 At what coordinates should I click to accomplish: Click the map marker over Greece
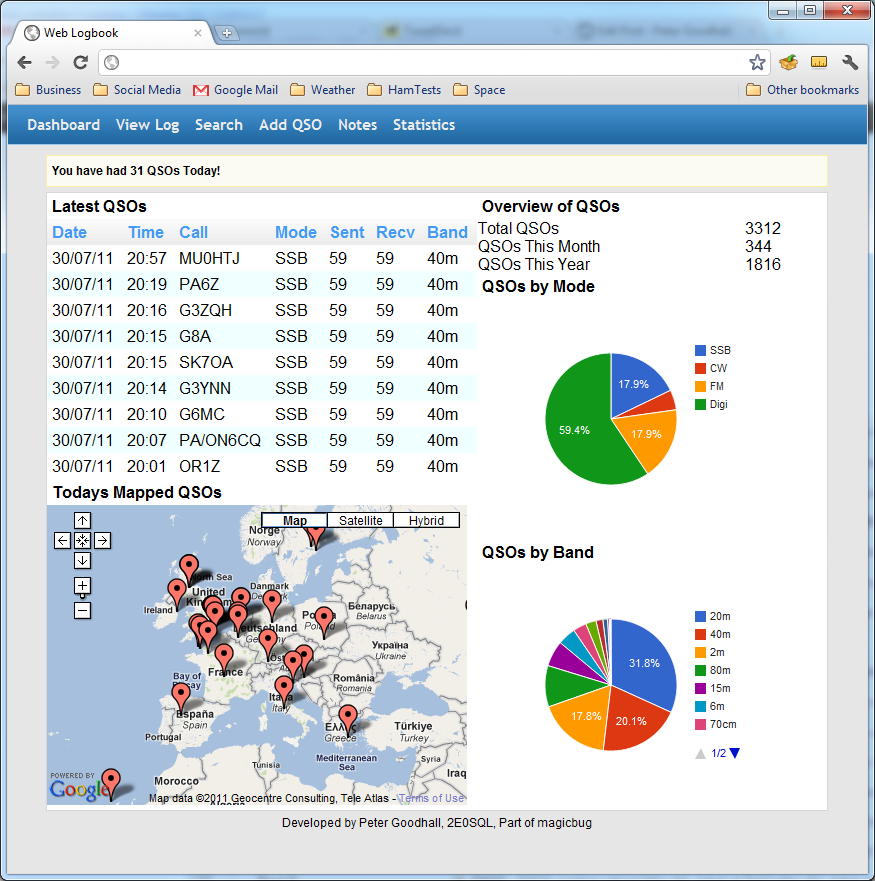[x=347, y=716]
